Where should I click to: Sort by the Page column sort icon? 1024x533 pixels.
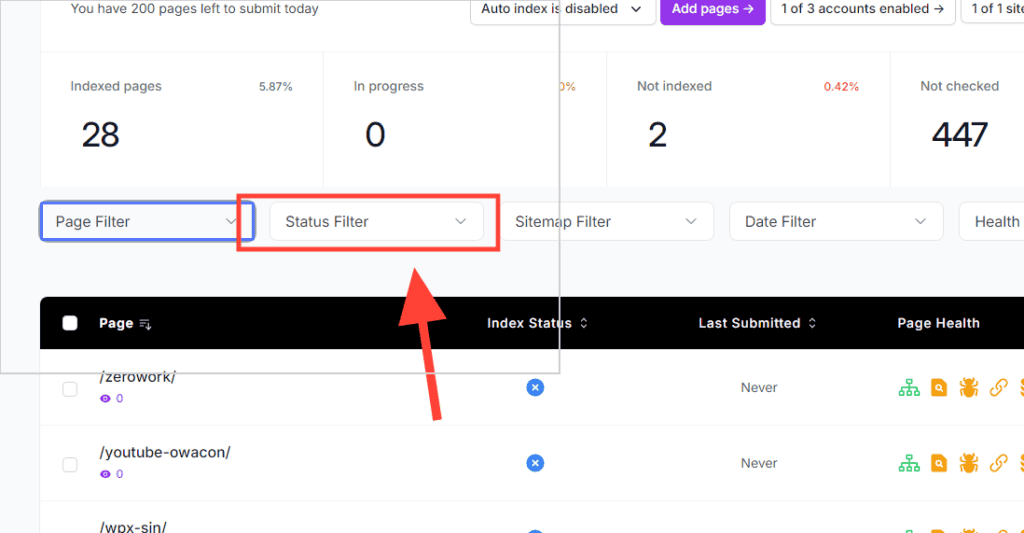tap(145, 324)
